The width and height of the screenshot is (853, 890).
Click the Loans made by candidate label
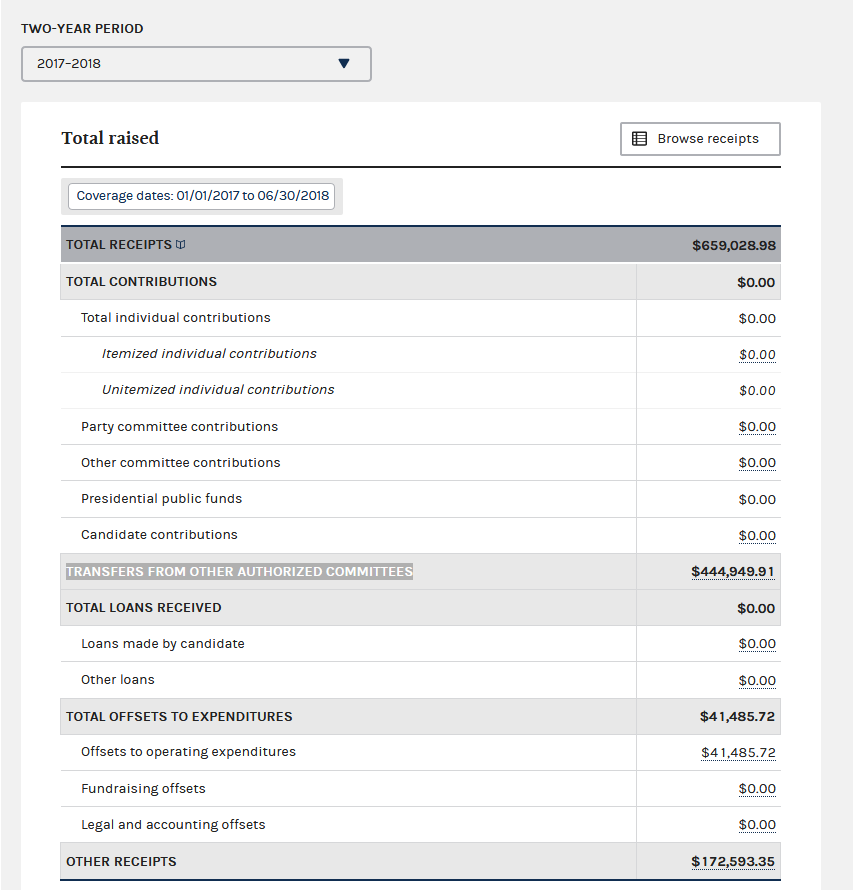coord(162,644)
